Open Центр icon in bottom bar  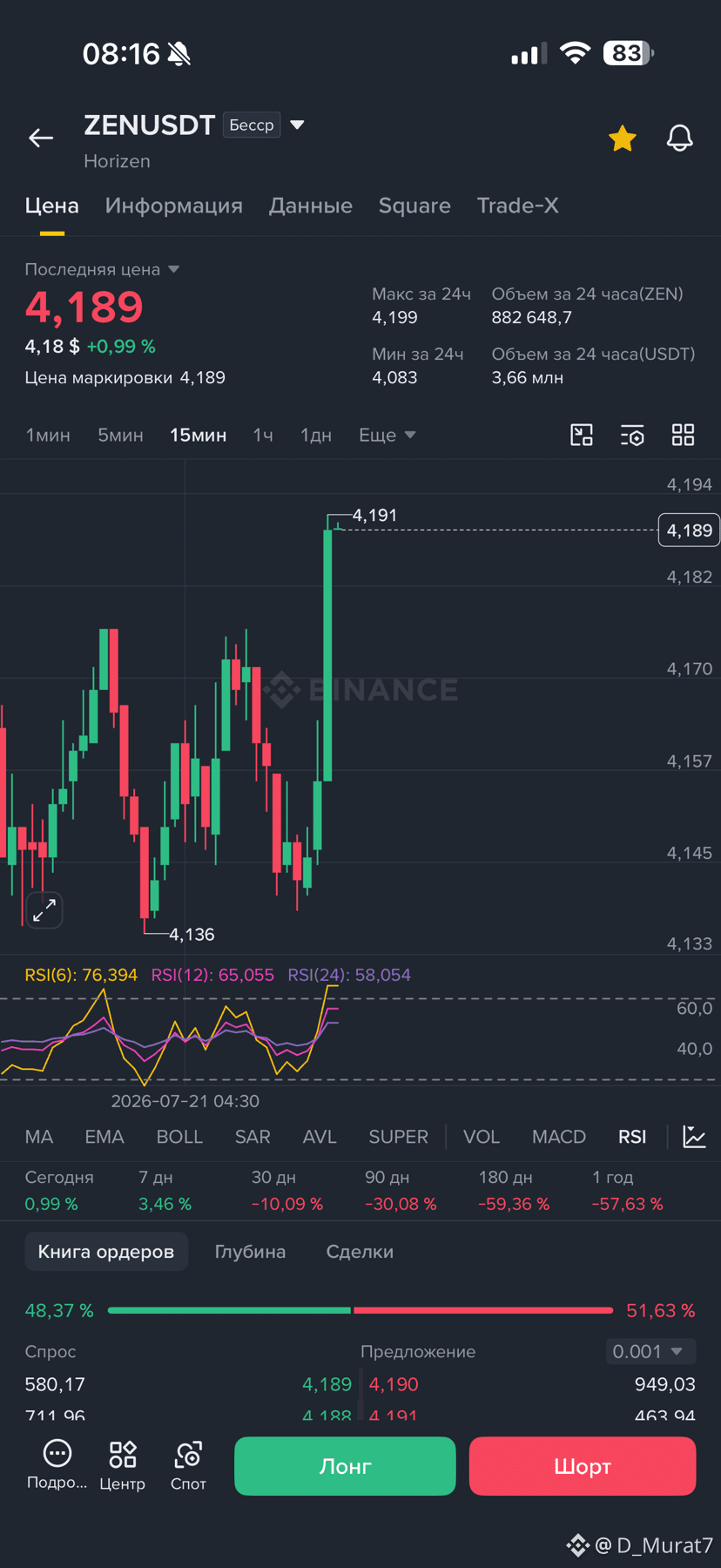pos(123,1465)
